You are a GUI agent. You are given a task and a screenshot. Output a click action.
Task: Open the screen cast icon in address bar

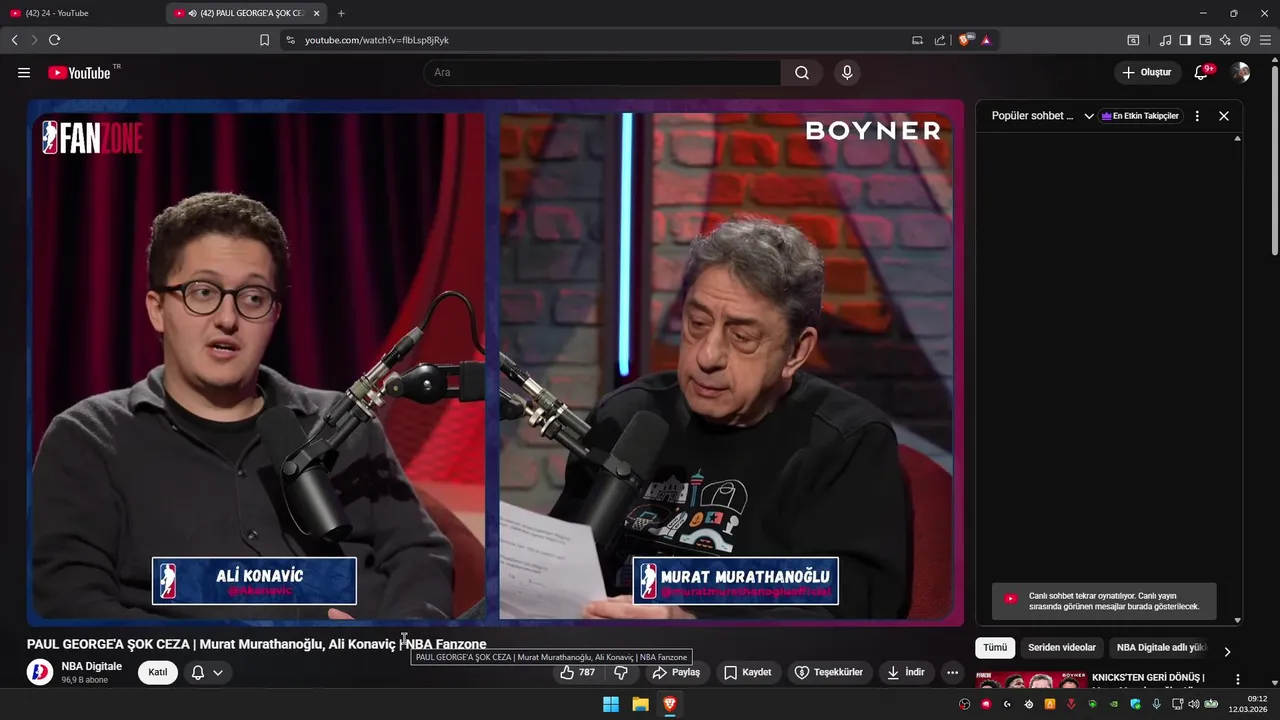917,40
